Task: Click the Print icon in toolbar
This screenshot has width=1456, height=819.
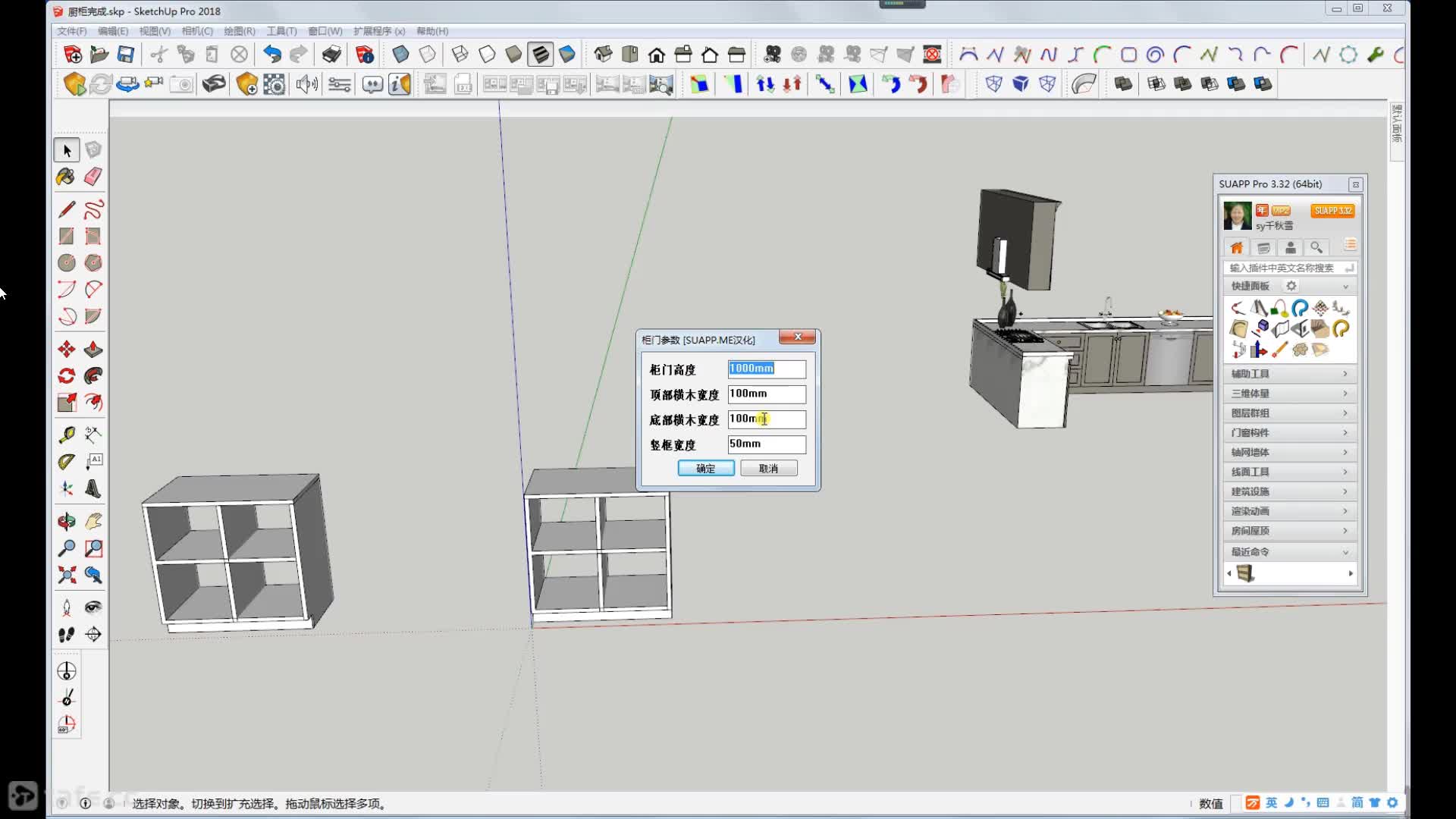Action: click(331, 54)
